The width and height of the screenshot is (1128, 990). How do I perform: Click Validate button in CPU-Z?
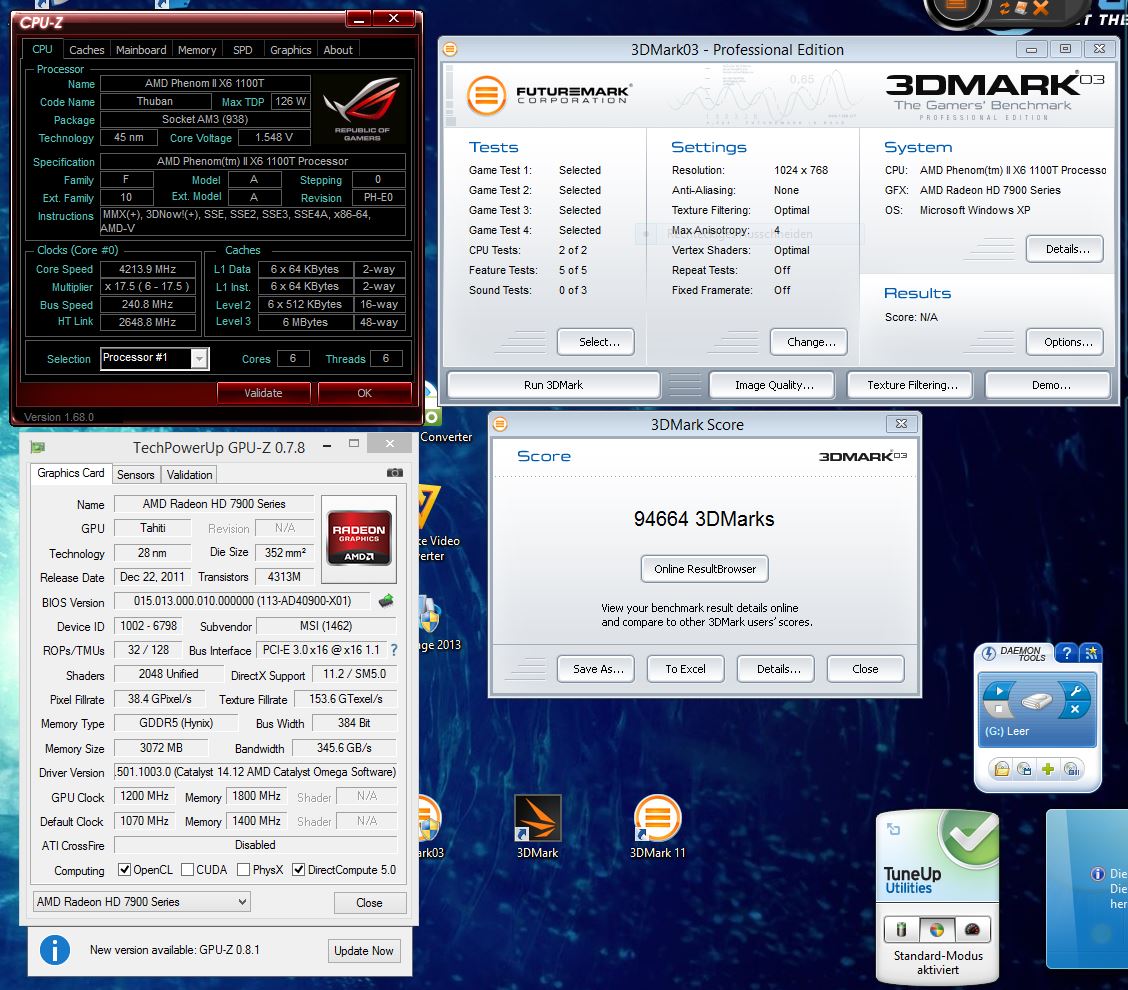[x=263, y=393]
